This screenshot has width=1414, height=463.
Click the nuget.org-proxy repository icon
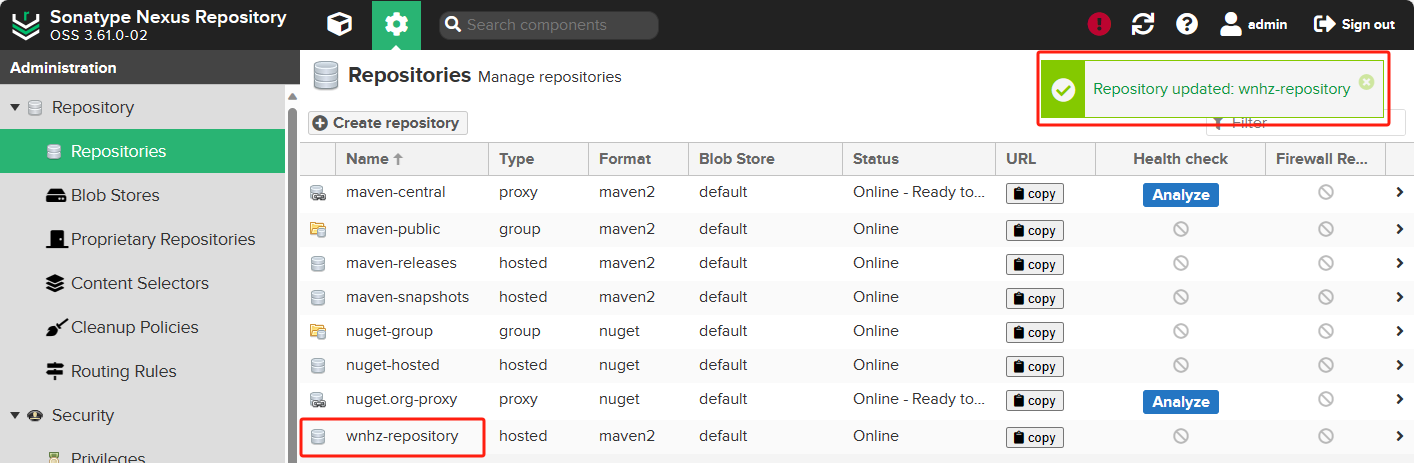pos(318,399)
